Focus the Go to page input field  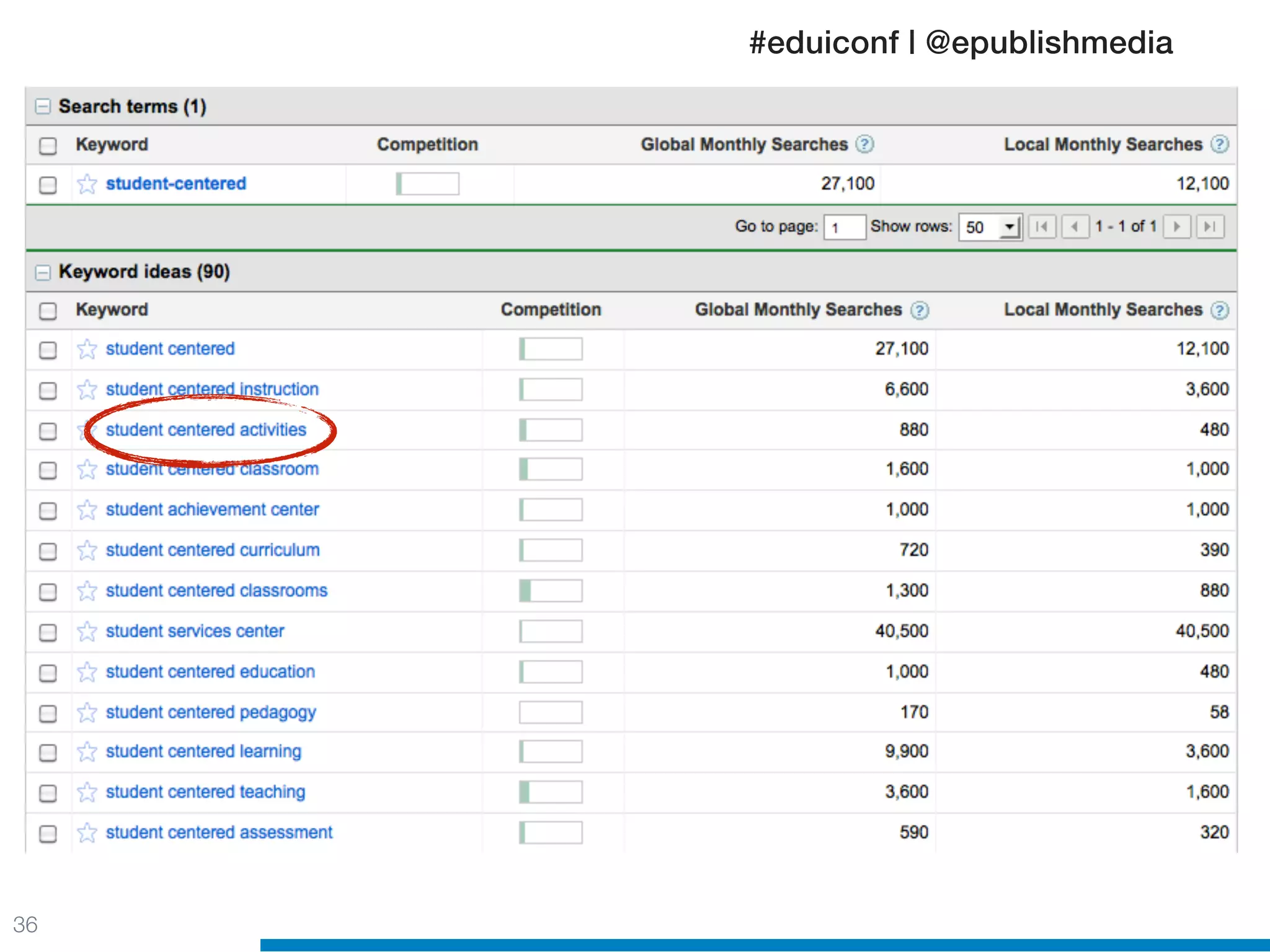(x=844, y=227)
